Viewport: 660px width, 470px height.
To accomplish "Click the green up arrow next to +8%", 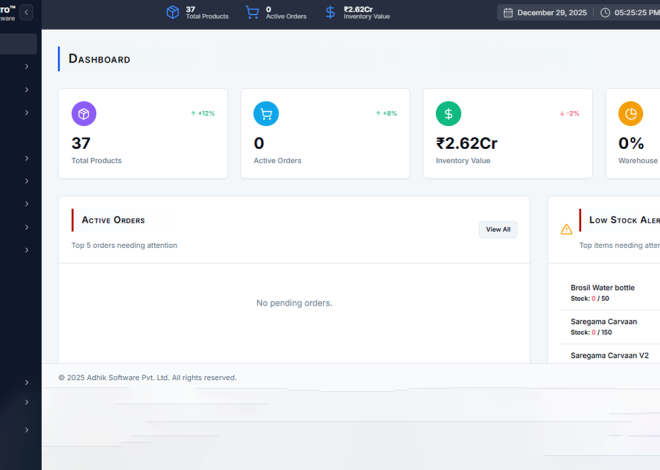I will [378, 114].
